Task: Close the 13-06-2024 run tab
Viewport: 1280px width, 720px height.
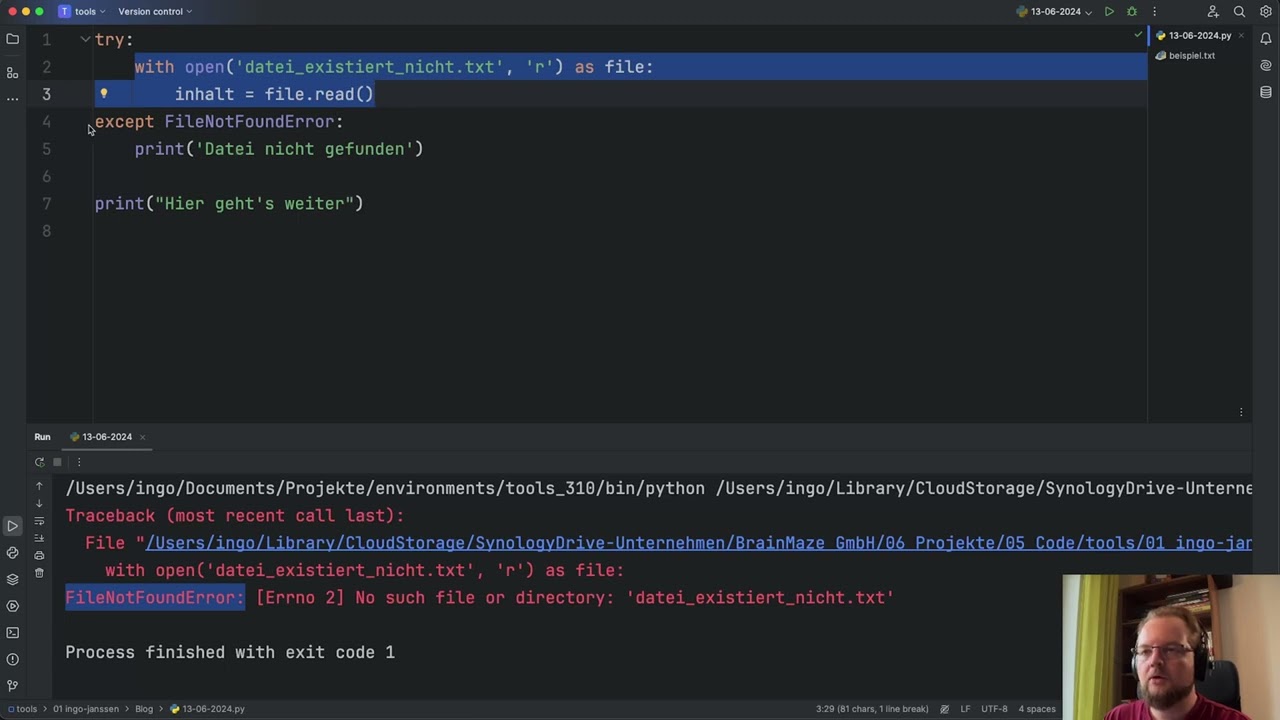Action: point(142,437)
